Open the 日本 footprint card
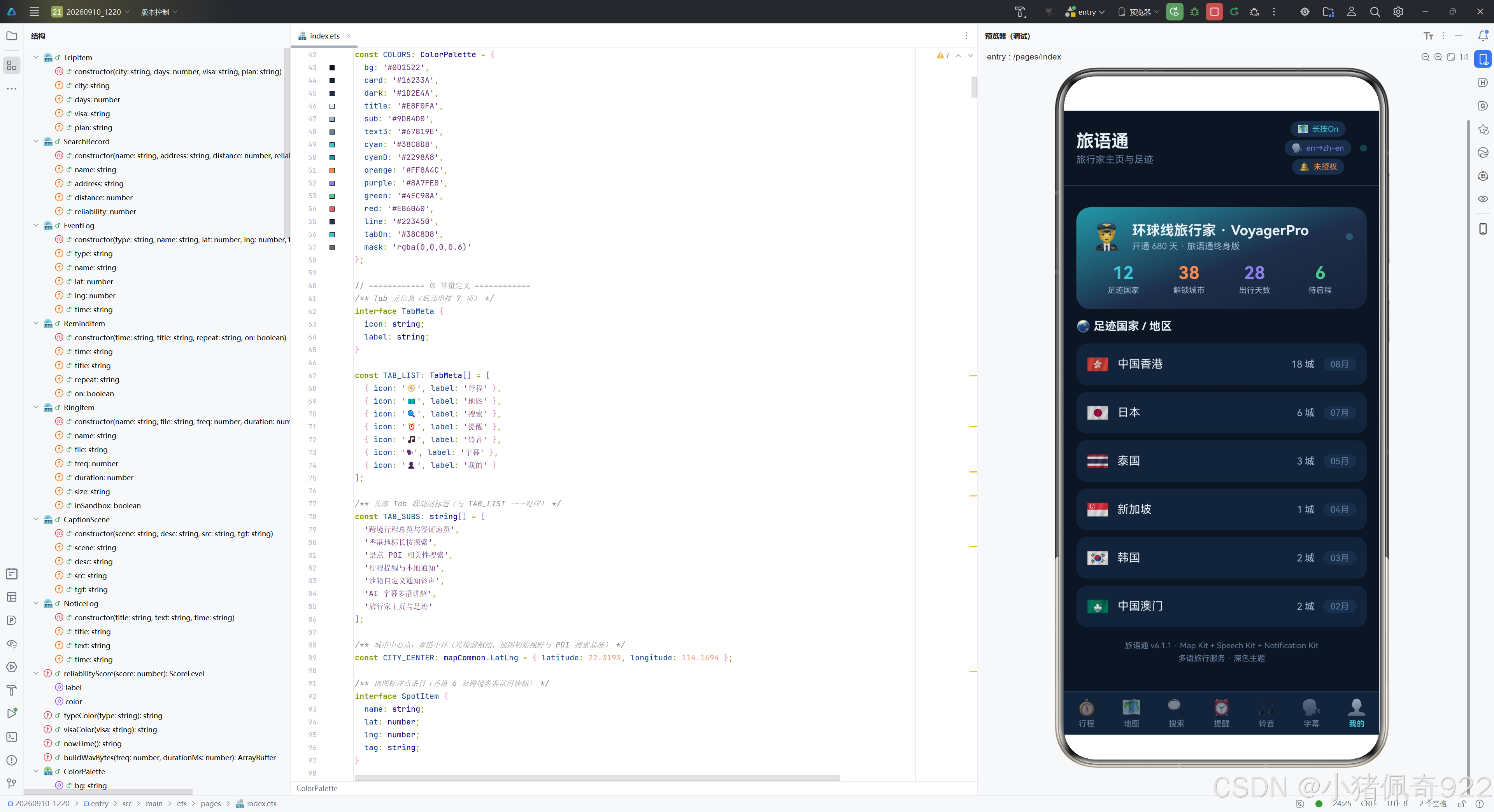Image resolution: width=1494 pixels, height=812 pixels. pos(1221,413)
